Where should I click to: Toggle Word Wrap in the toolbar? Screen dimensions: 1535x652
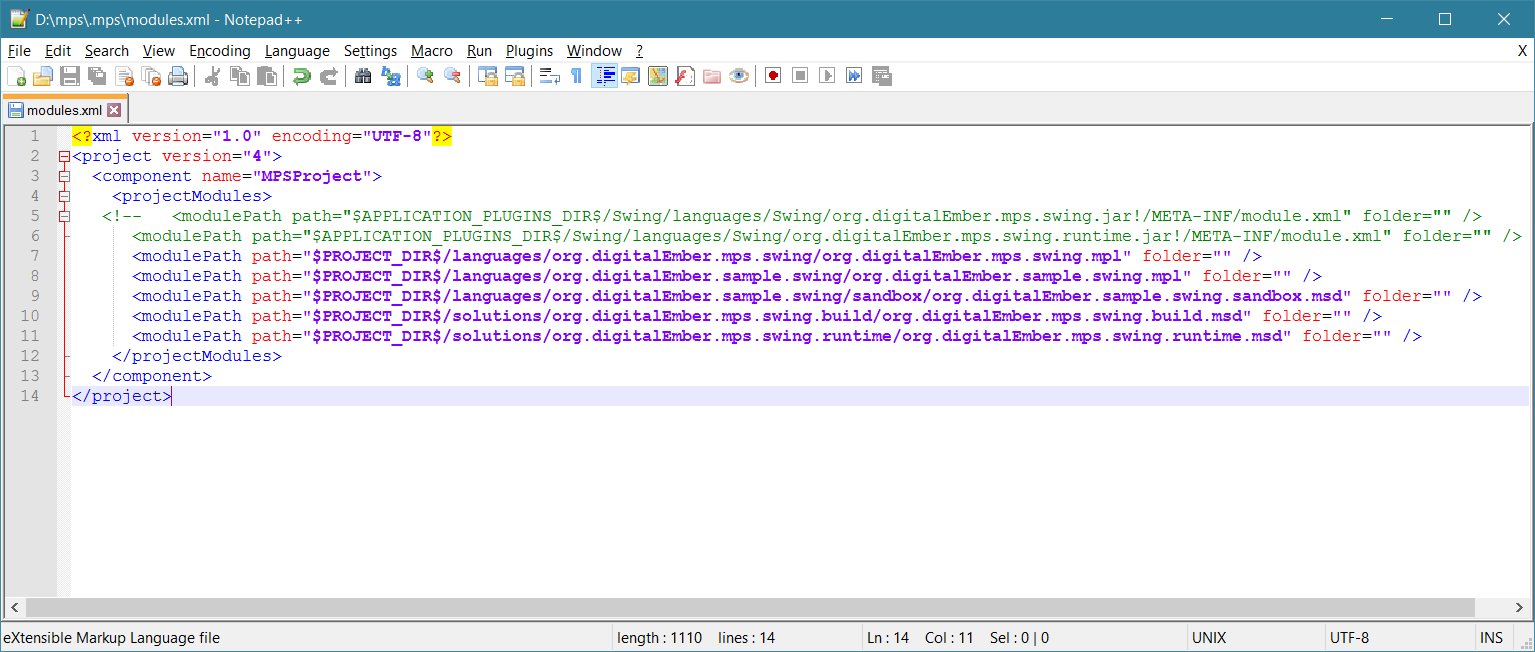point(549,76)
